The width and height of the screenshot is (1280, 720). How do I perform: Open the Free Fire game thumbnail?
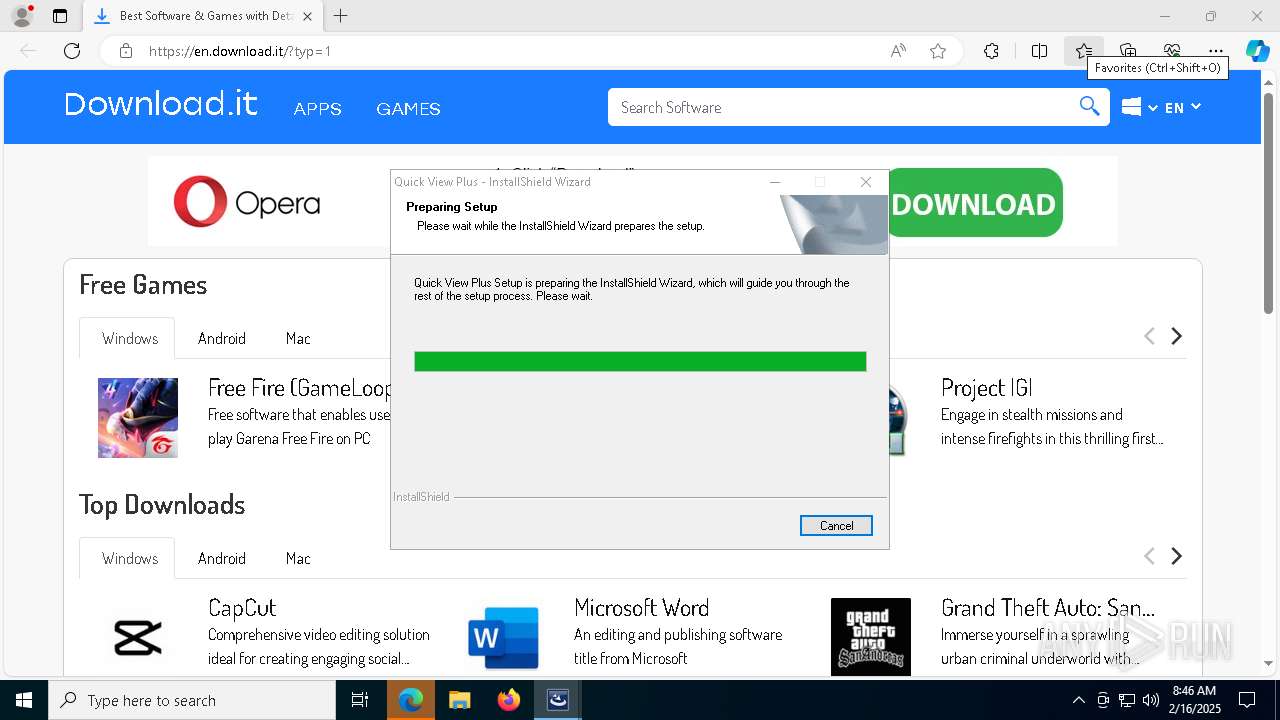138,418
